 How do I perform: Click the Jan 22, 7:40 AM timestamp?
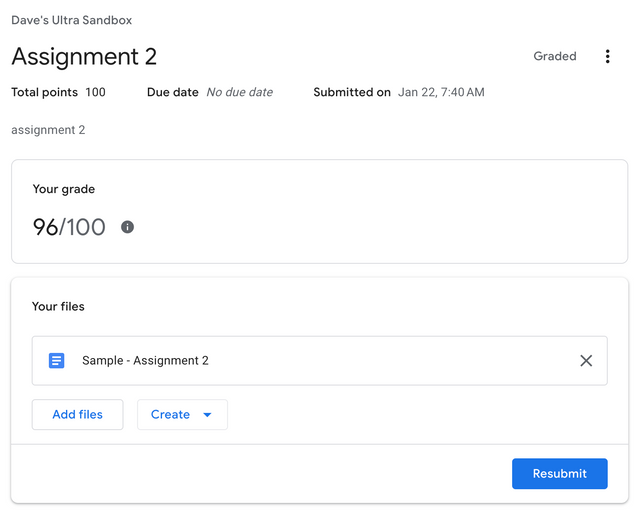[441, 92]
